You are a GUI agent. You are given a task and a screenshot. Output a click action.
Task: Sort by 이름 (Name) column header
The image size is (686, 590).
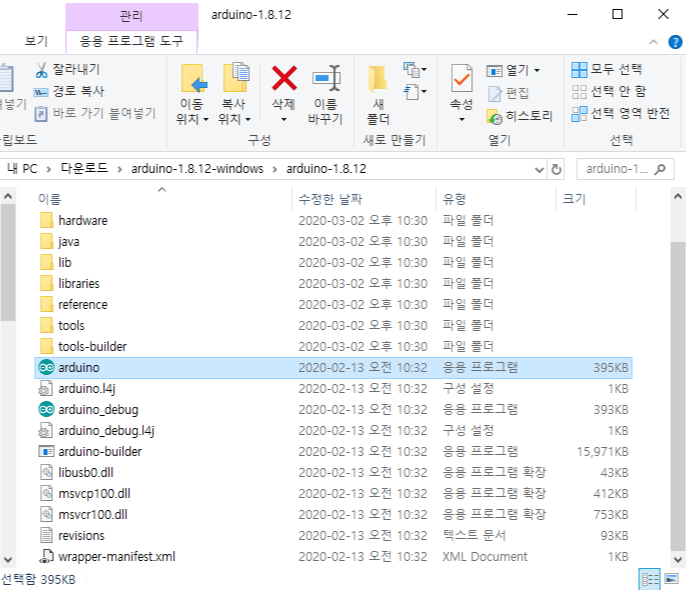tap(162, 199)
